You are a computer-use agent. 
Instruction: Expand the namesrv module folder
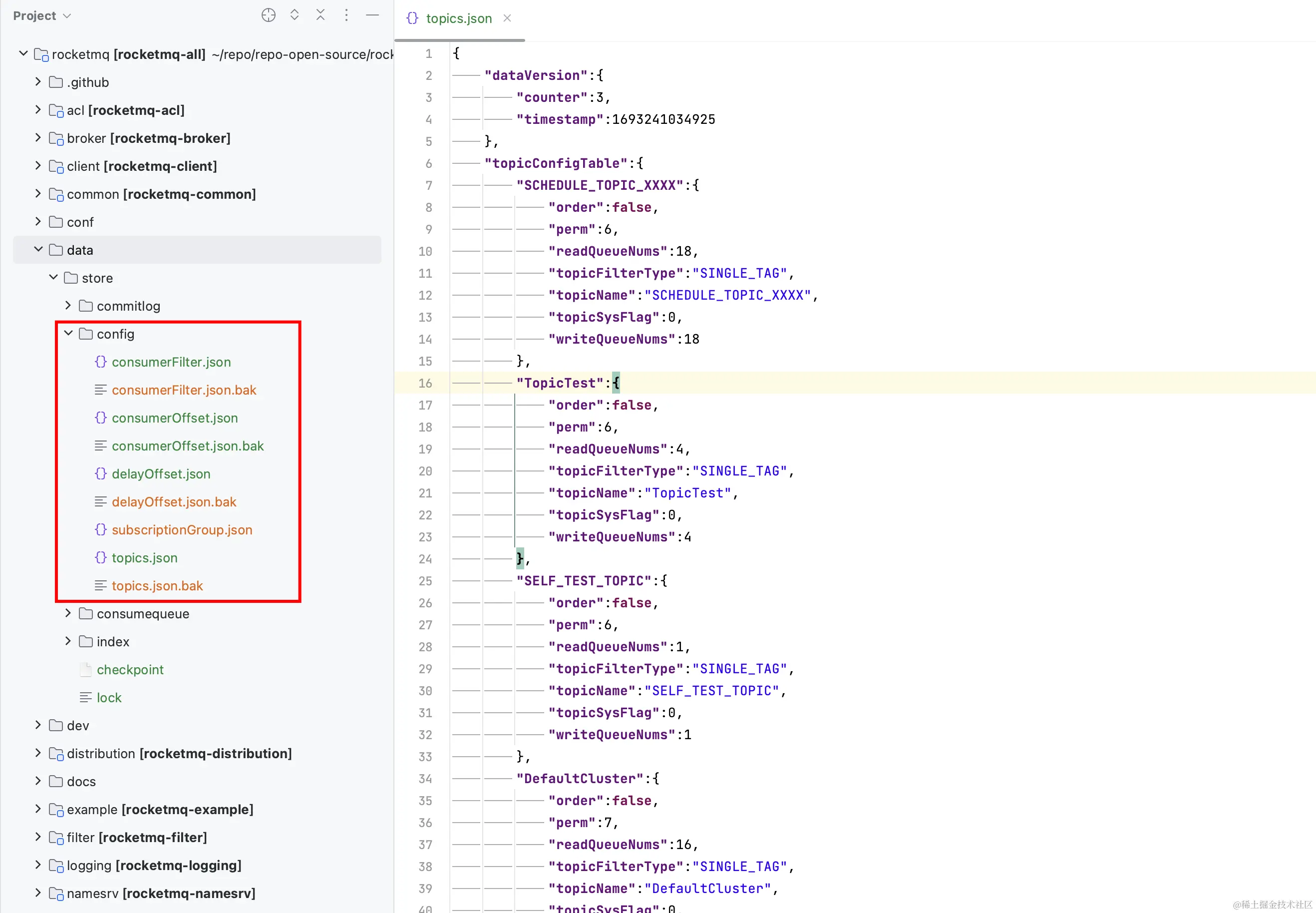38,893
